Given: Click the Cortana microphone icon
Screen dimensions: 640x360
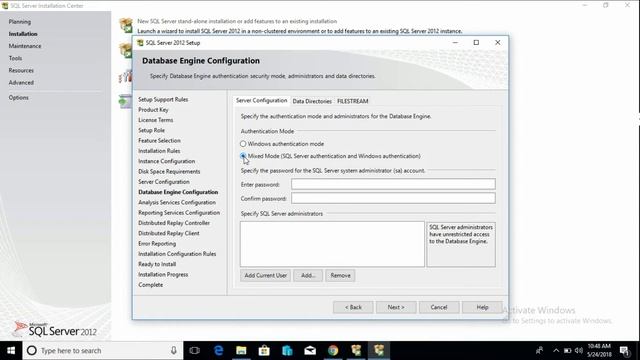Looking at the screenshot, I should pos(173,351).
